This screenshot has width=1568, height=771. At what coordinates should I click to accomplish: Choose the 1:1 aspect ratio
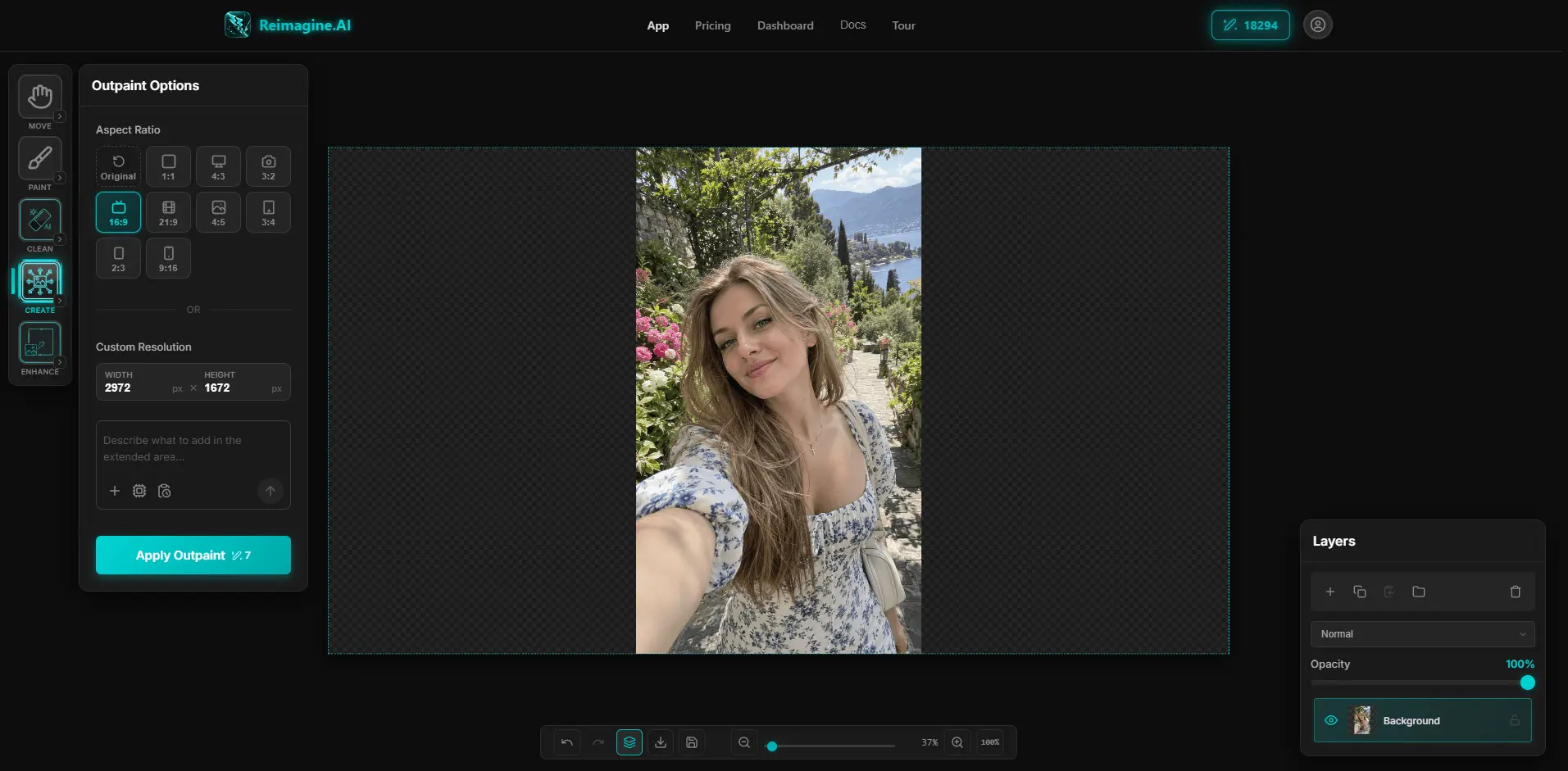pyautogui.click(x=168, y=166)
